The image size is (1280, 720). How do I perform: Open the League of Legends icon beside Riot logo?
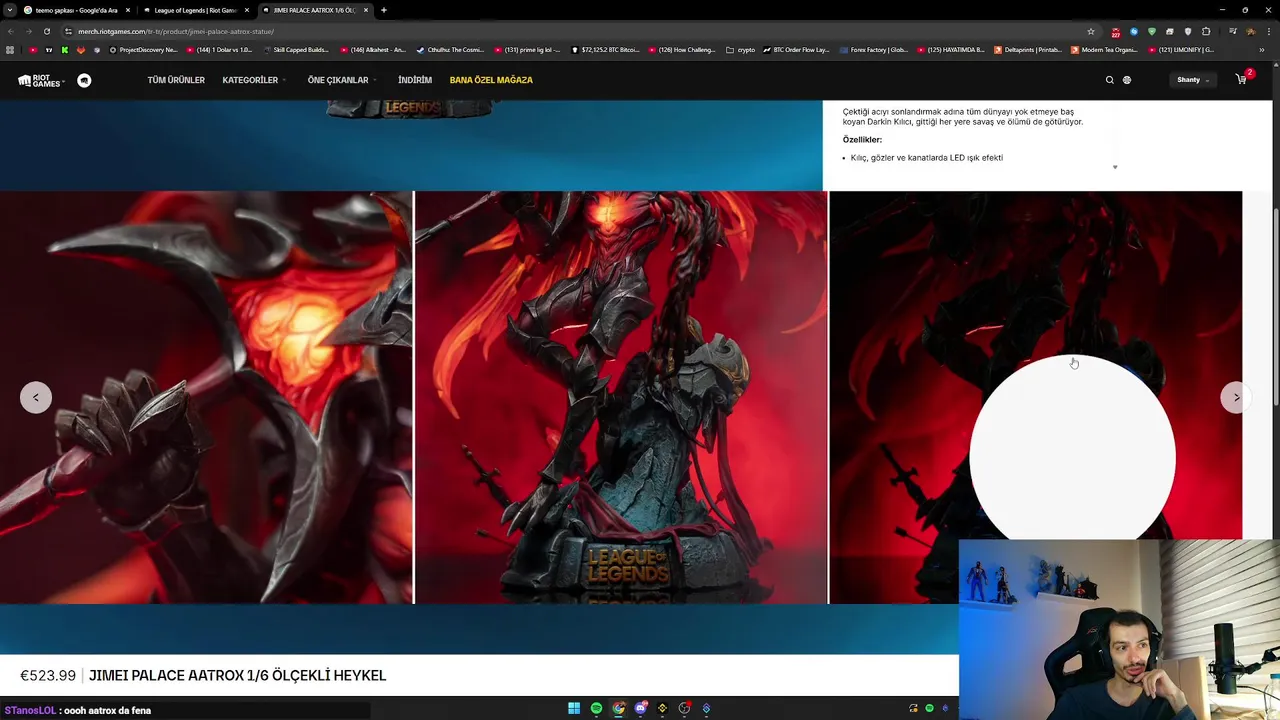pos(84,80)
